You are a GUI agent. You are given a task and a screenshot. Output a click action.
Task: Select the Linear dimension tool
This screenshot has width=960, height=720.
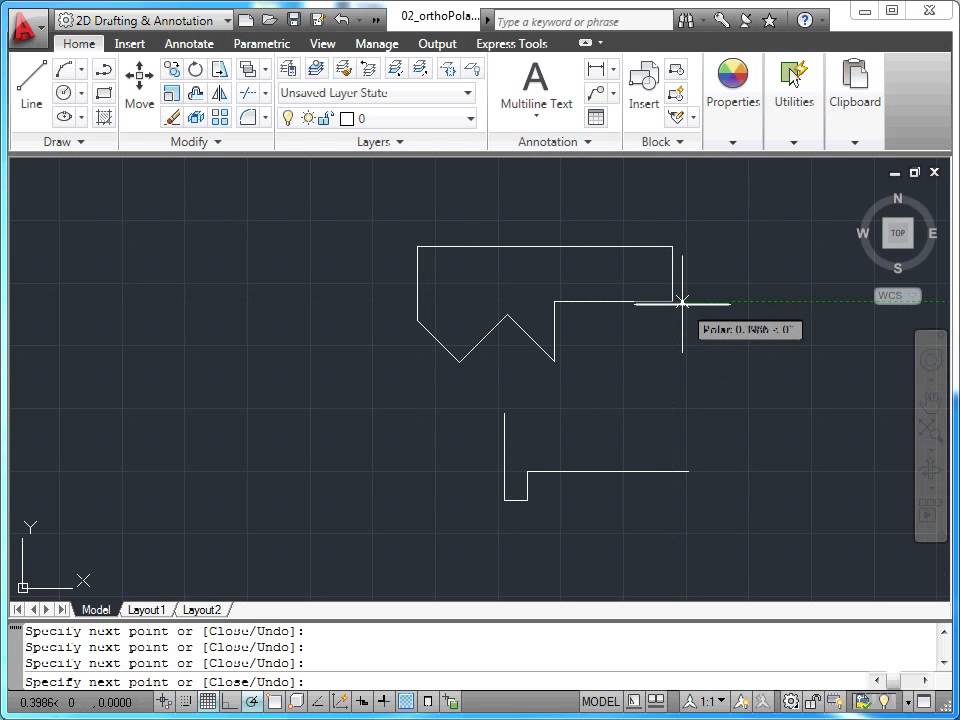595,69
